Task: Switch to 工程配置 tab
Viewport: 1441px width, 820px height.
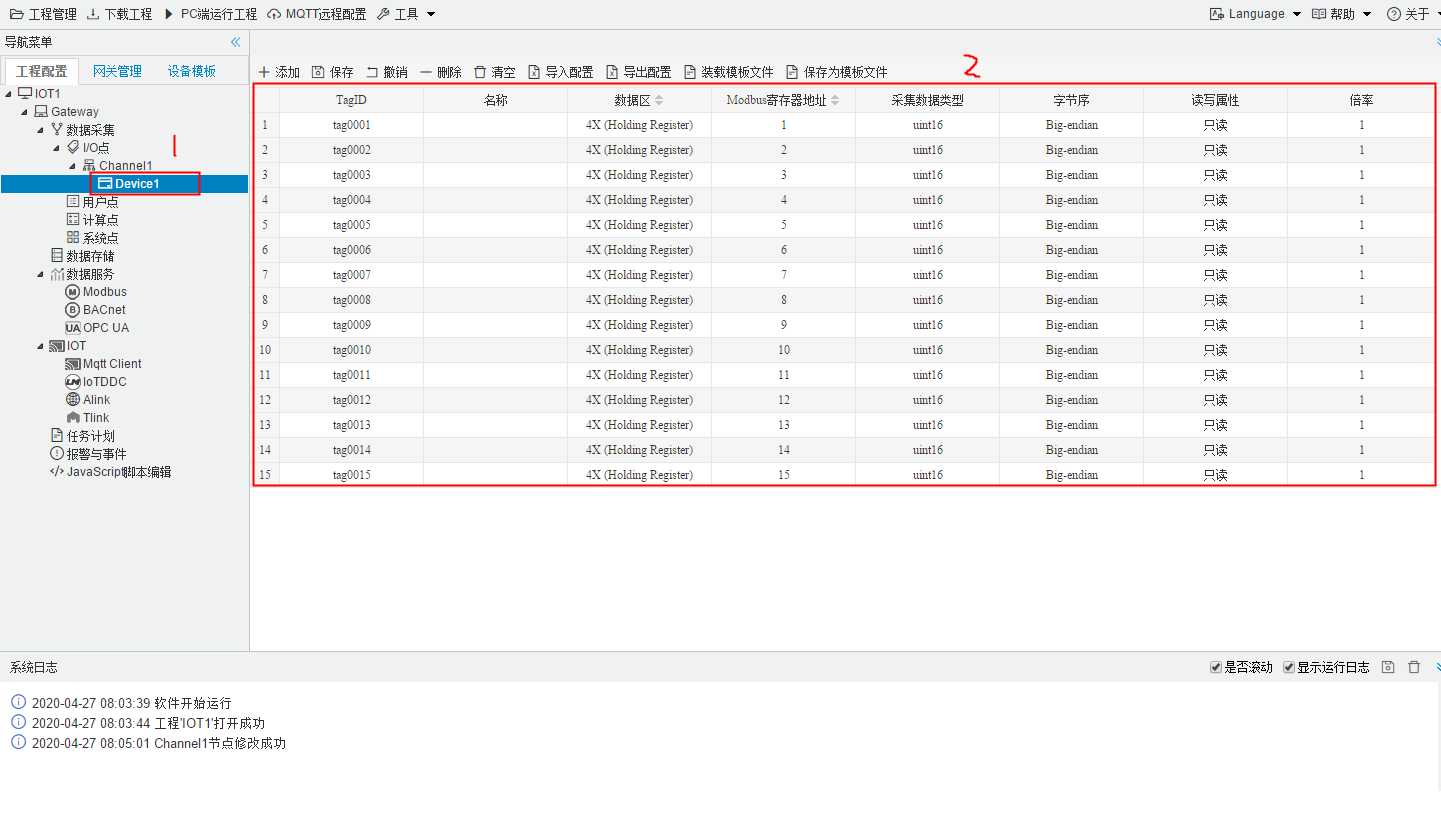Action: pos(41,71)
